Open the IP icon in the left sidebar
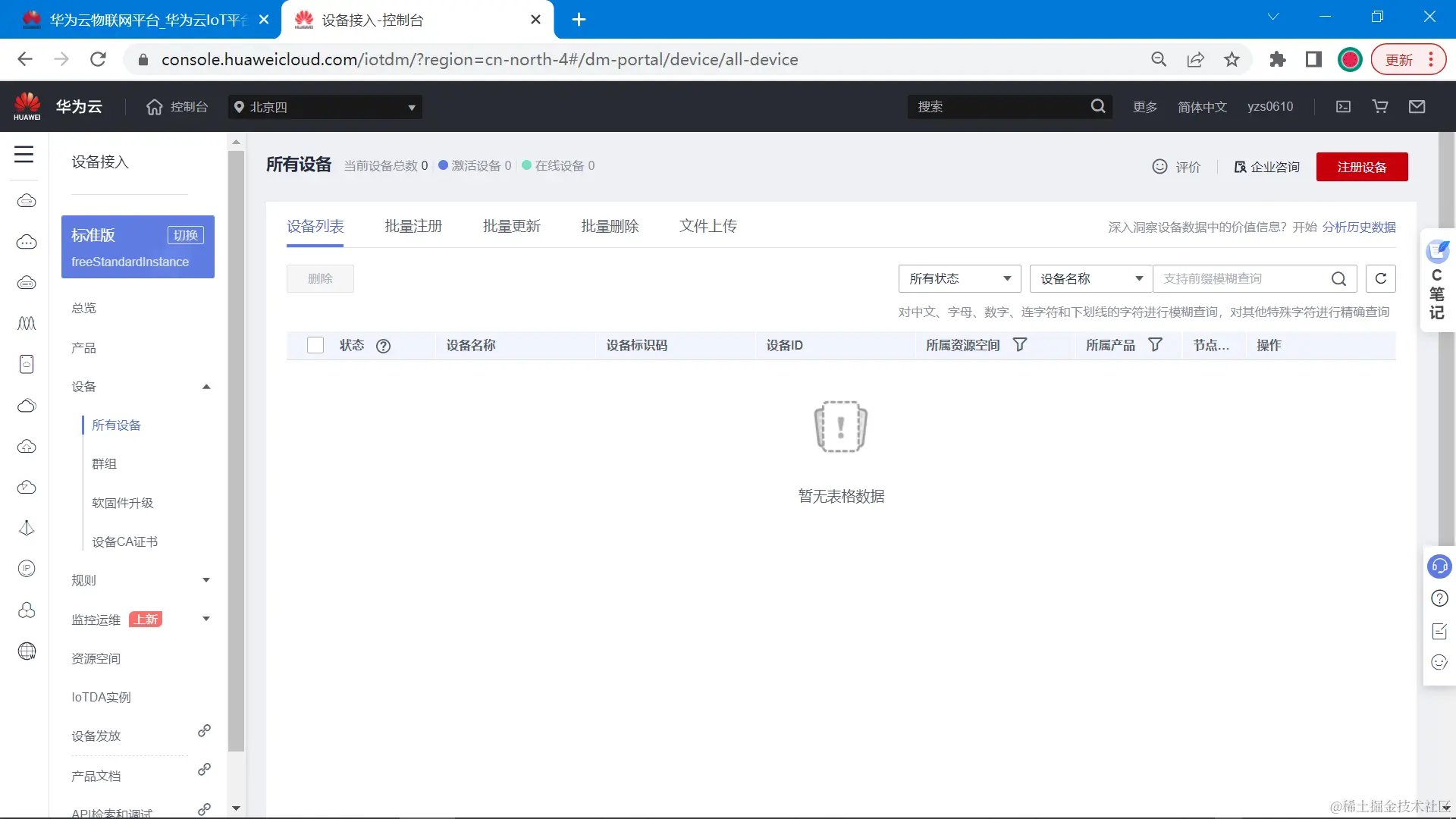Image resolution: width=1456 pixels, height=819 pixels. click(x=27, y=567)
